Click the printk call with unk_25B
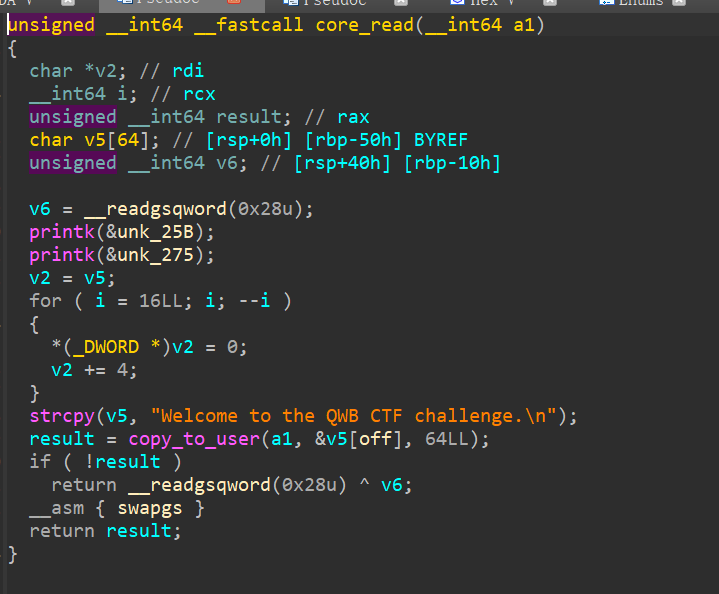 (x=62, y=232)
